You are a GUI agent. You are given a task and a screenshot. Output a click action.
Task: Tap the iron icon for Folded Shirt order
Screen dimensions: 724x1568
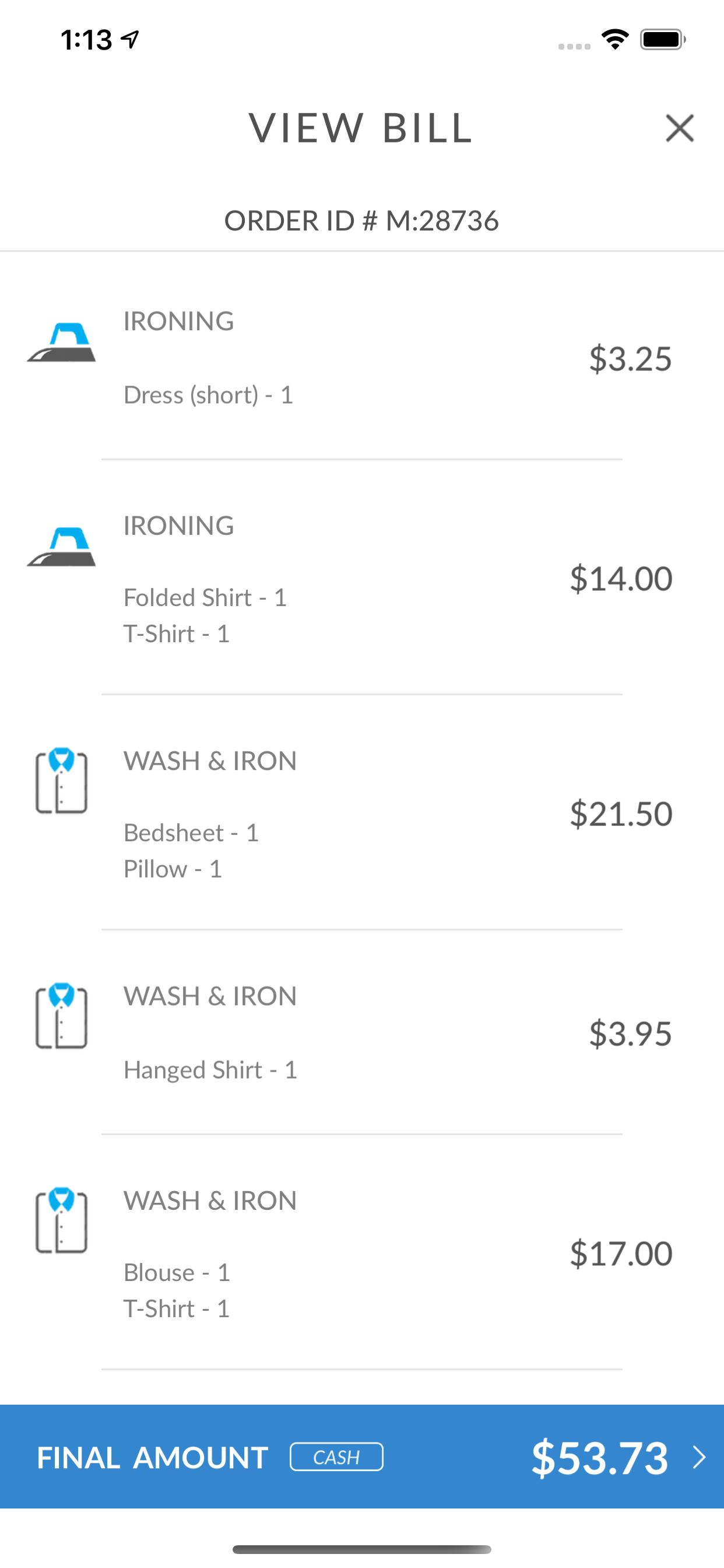[x=61, y=547]
